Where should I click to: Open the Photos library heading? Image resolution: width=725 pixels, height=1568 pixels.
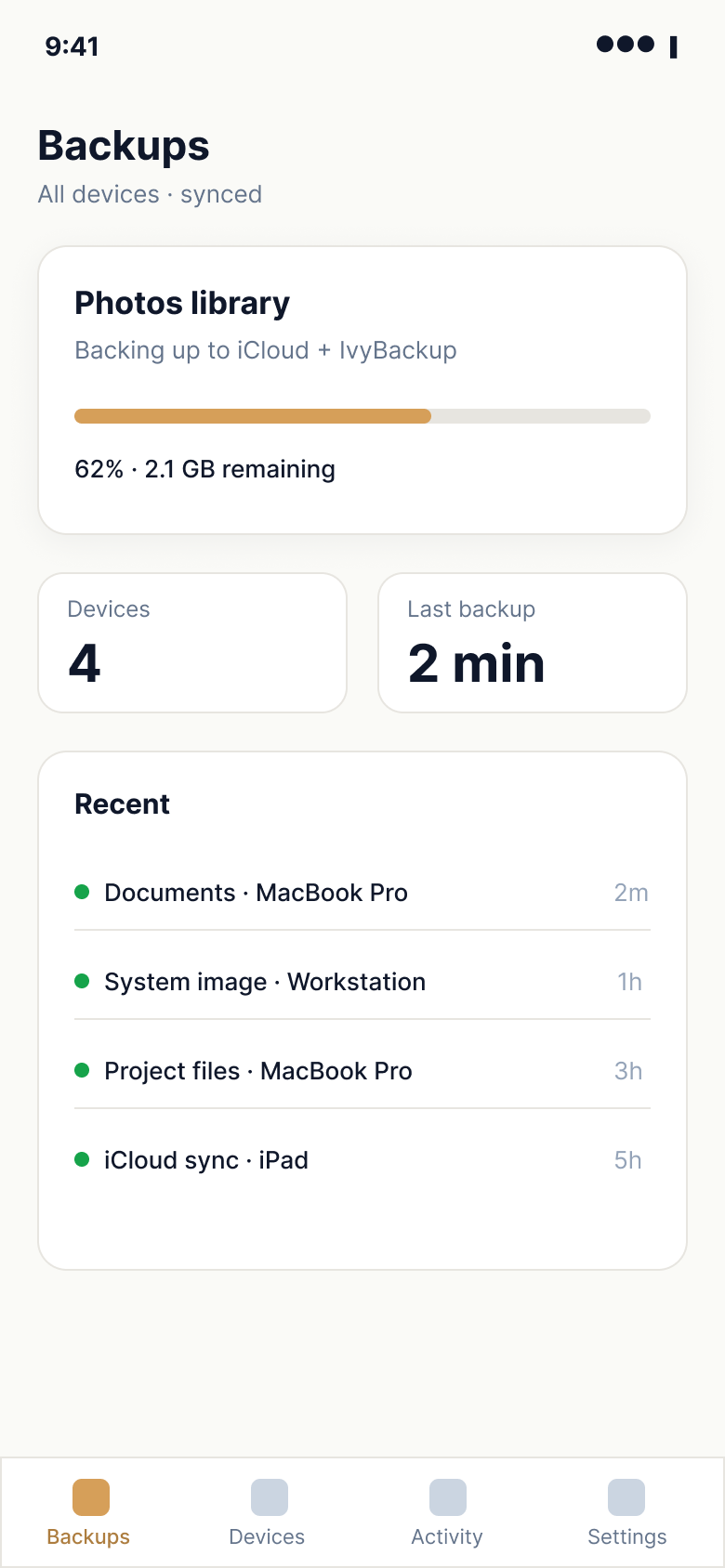coord(182,303)
